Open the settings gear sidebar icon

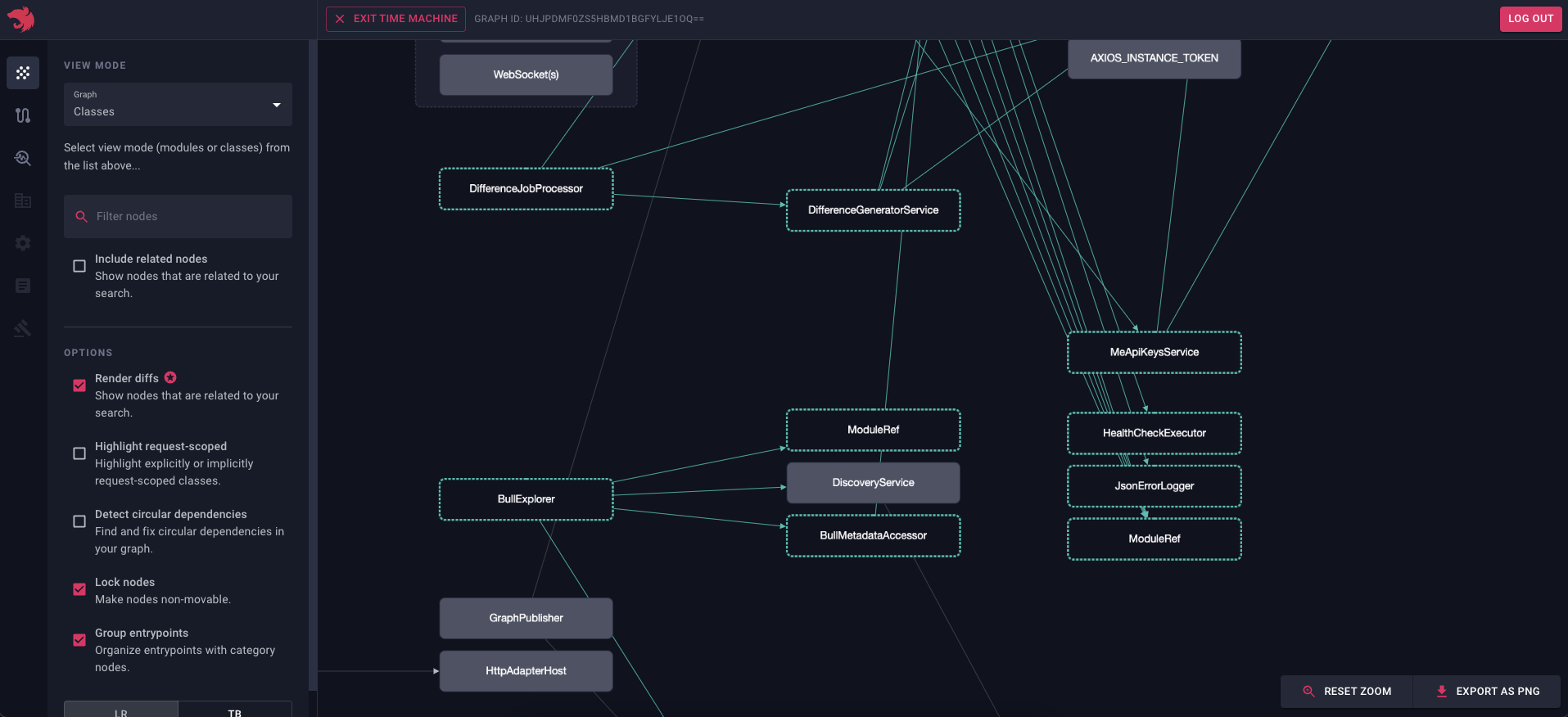(23, 243)
